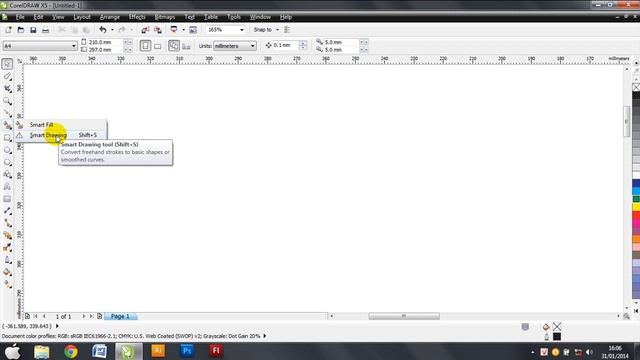This screenshot has height=360, width=640.
Task: Select the Basic Shapes tool in the toolbox
Action: (7, 175)
